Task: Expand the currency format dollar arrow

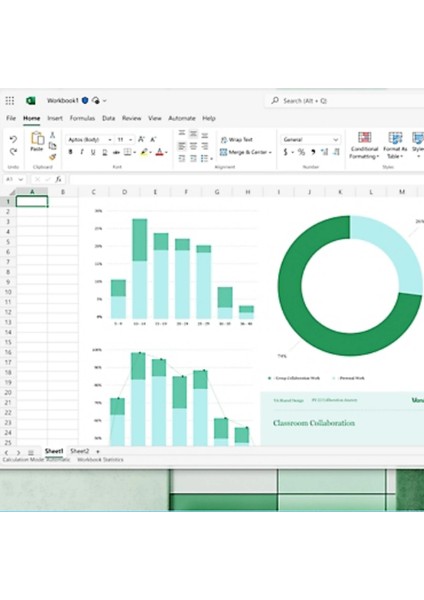Action: click(x=293, y=152)
